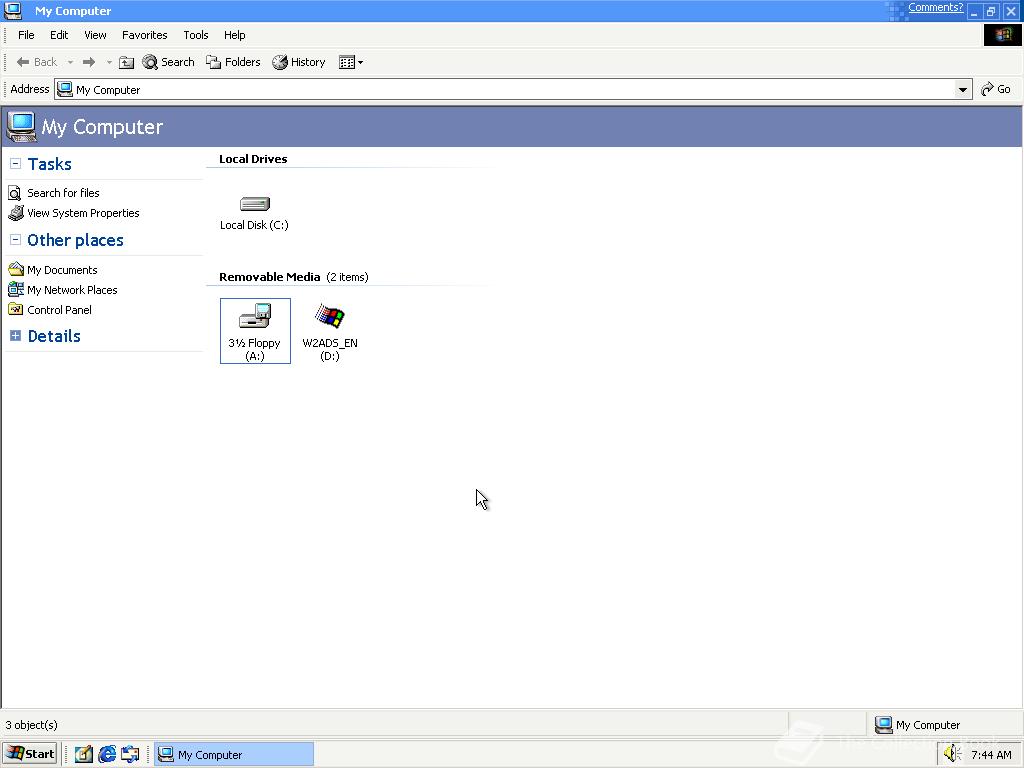Click the Start button
This screenshot has height=768, width=1024.
pyautogui.click(x=30, y=754)
